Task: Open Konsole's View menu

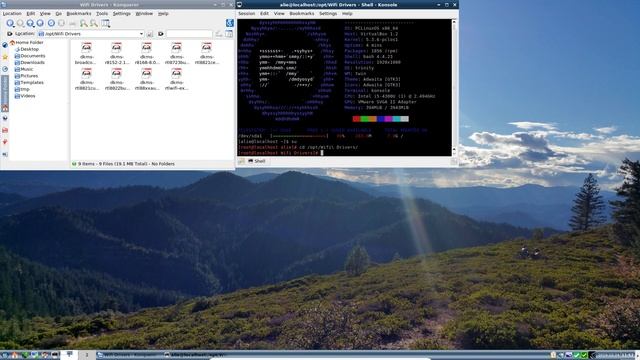Action: click(279, 13)
